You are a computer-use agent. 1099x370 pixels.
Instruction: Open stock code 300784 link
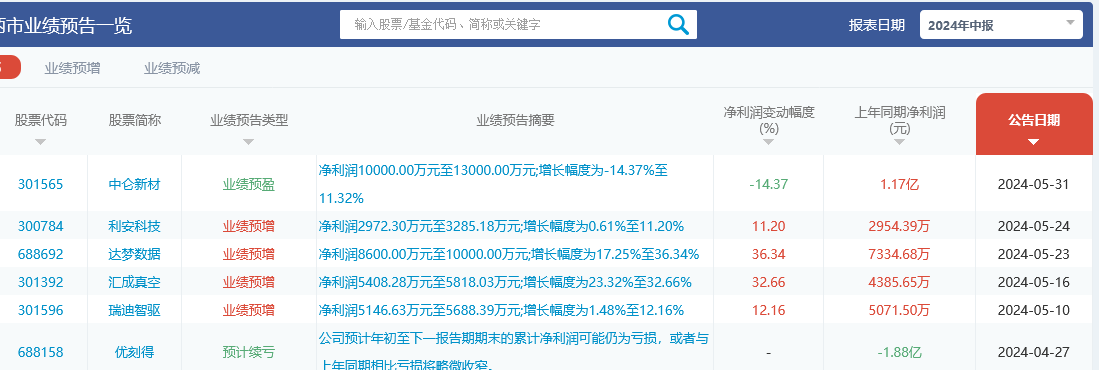coord(41,226)
